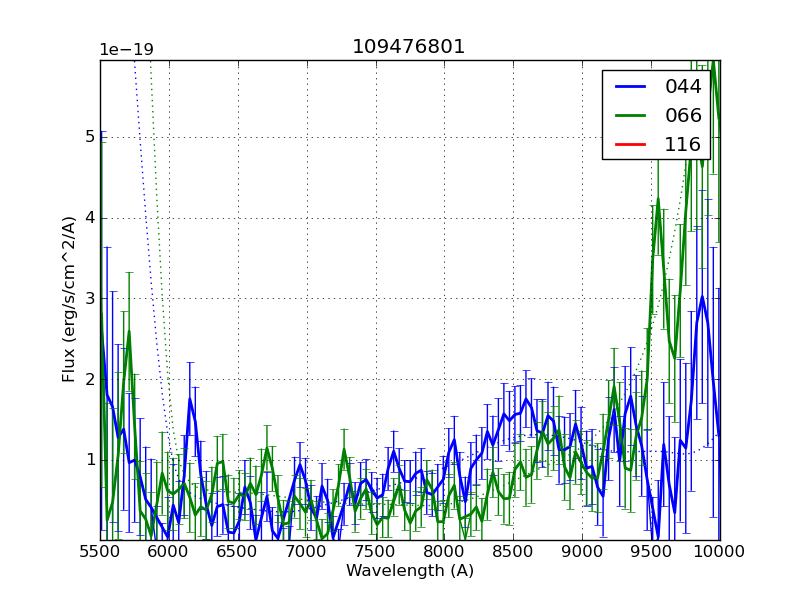The image size is (800, 600).
Task: Click the y-axis tick label 3
Action: click(x=88, y=298)
